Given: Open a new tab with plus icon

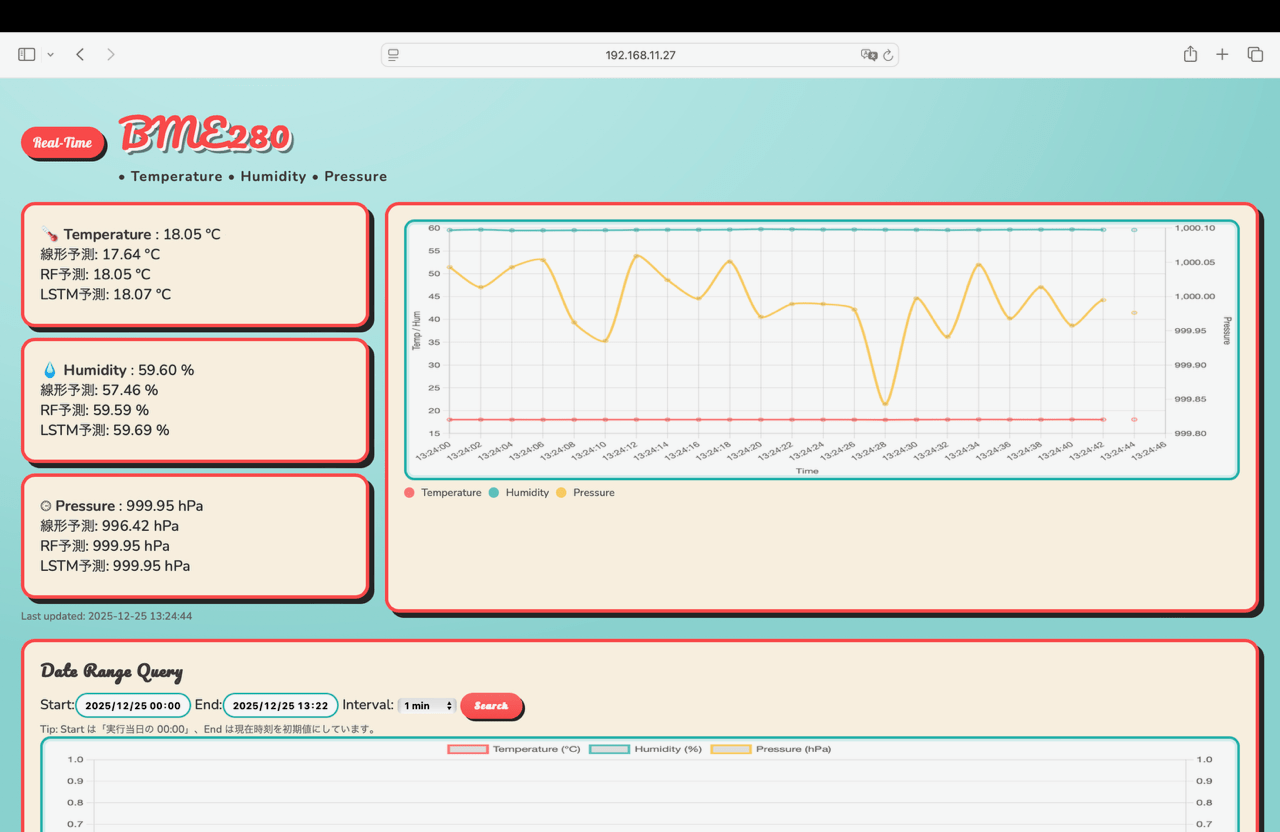Looking at the screenshot, I should pyautogui.click(x=1222, y=55).
